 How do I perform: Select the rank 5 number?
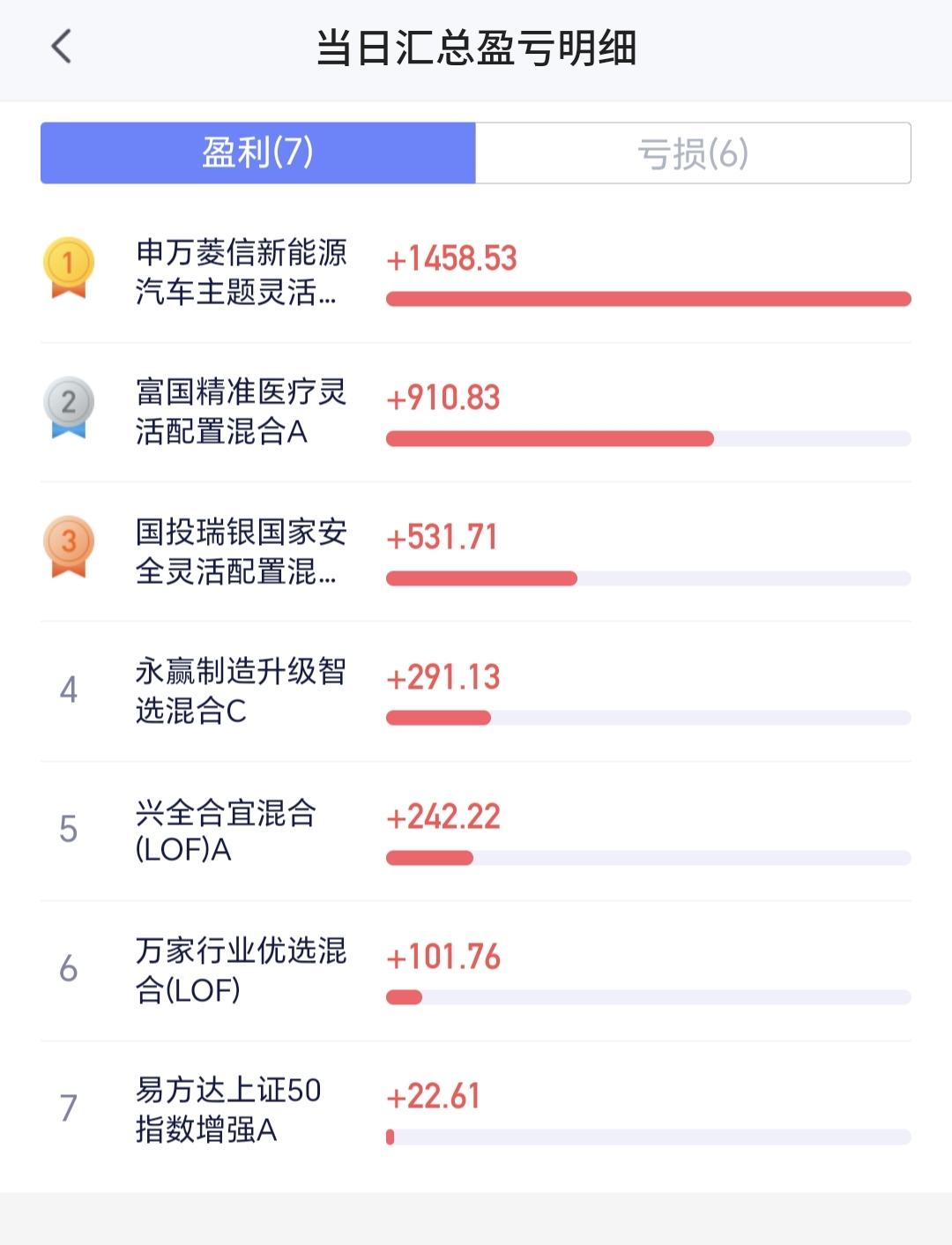click(69, 829)
